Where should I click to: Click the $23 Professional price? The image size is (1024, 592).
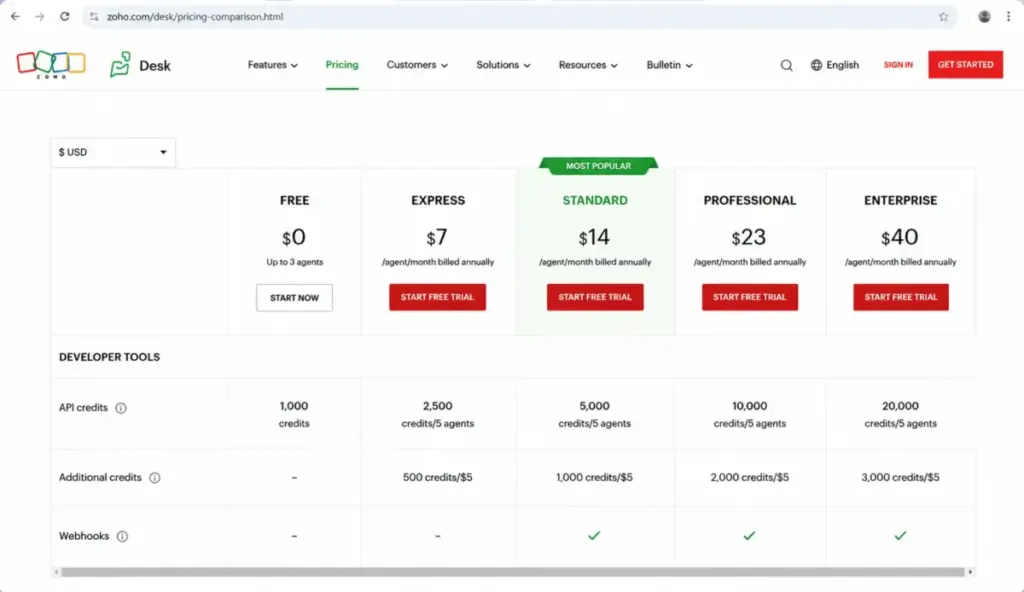pos(749,237)
